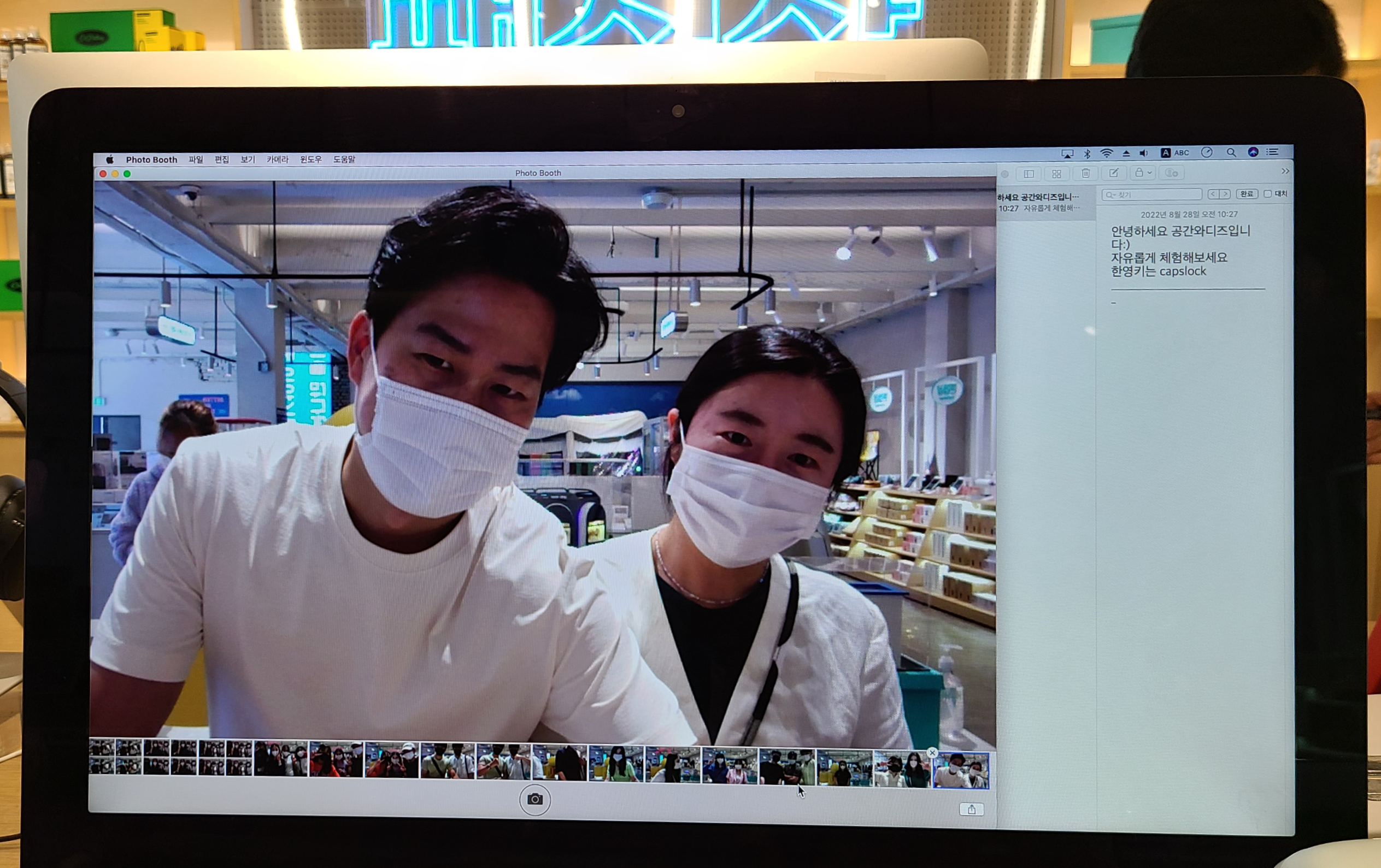This screenshot has width=1381, height=868.
Task: Click the AirPlay display icon in menu bar
Action: (1067, 153)
